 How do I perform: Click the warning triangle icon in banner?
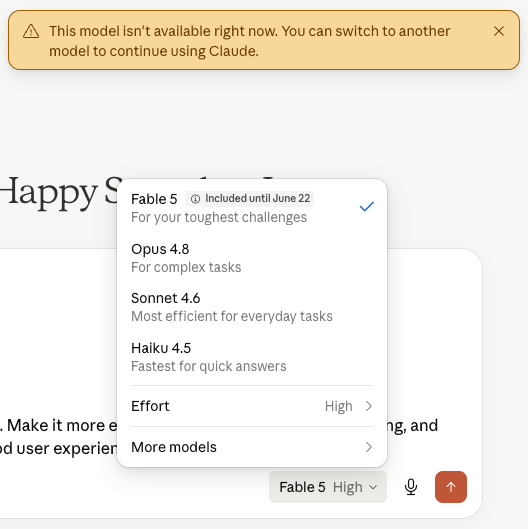(x=31, y=31)
